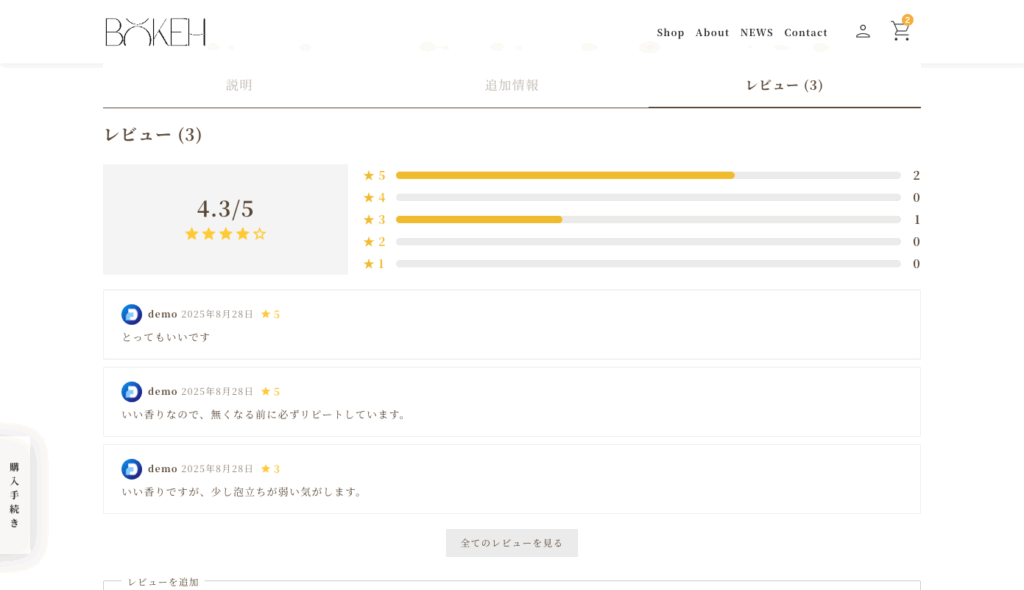Click demo avatar on three-star review
This screenshot has height=590, width=1024.
131,469
